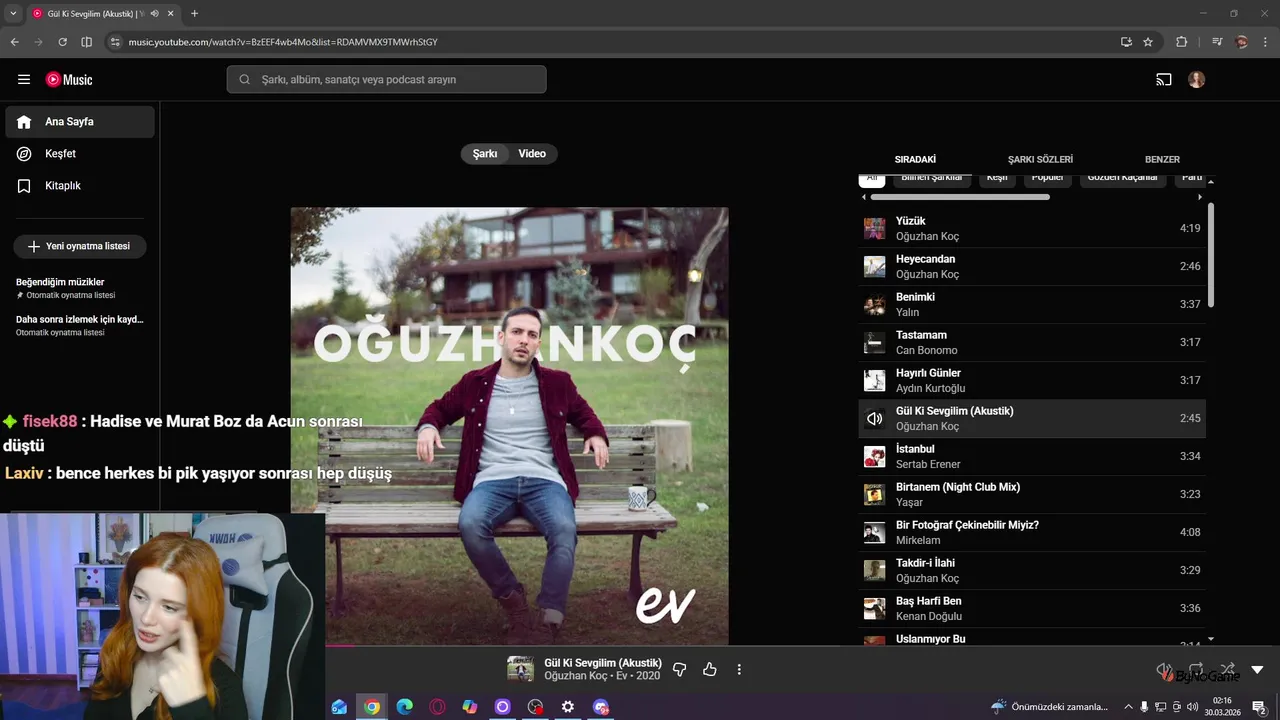Screen dimensions: 1280x720
Task: Click speaker icon on Gül Ki Sevgilim row
Action: tap(875, 419)
